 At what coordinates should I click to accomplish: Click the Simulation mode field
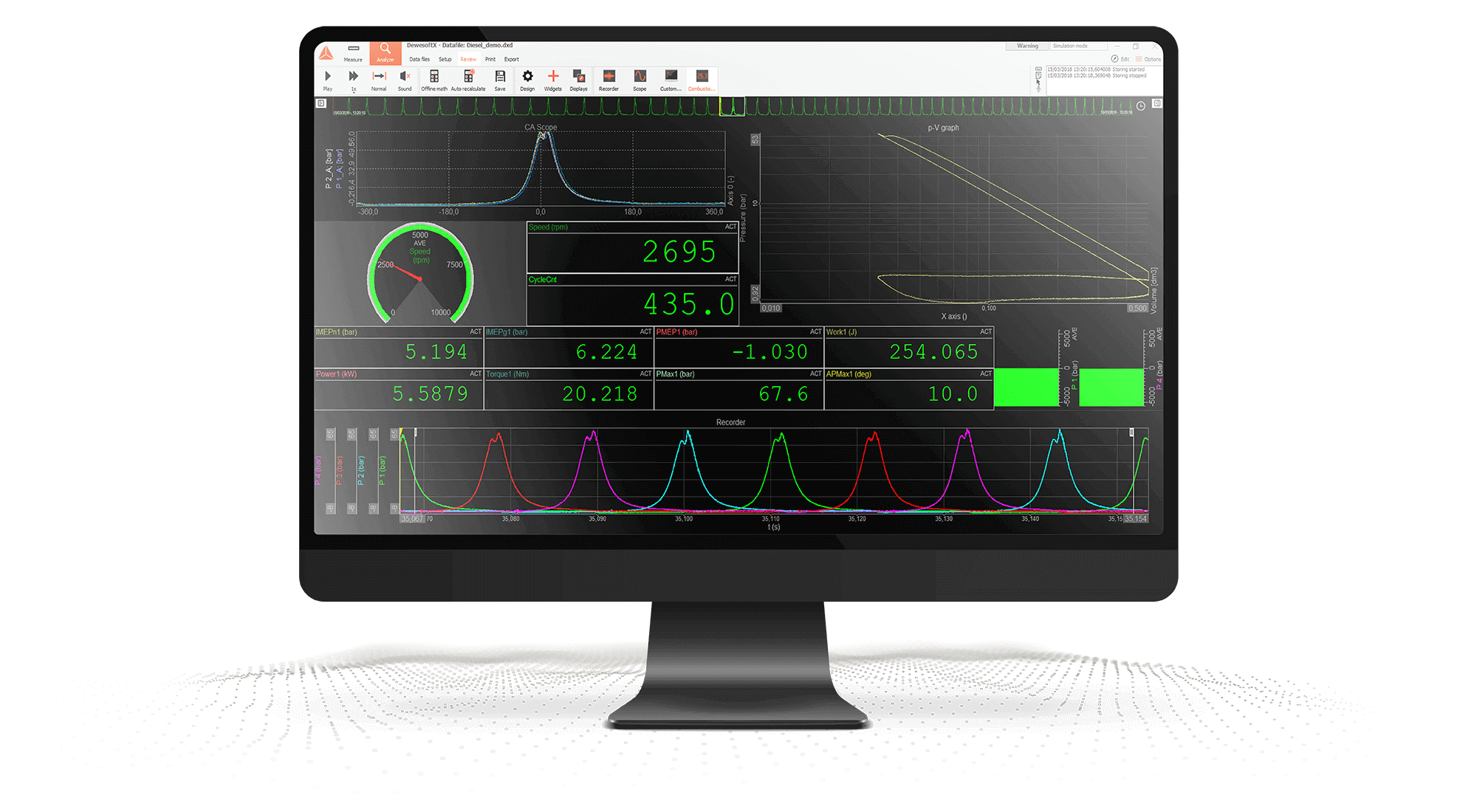pos(1078,46)
